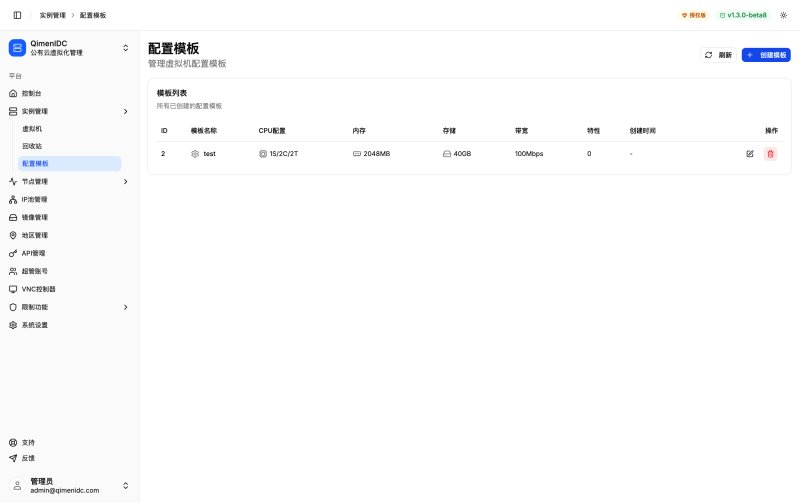Click the QimenIDC logo icon
The width and height of the screenshot is (800, 503).
pyautogui.click(x=17, y=48)
